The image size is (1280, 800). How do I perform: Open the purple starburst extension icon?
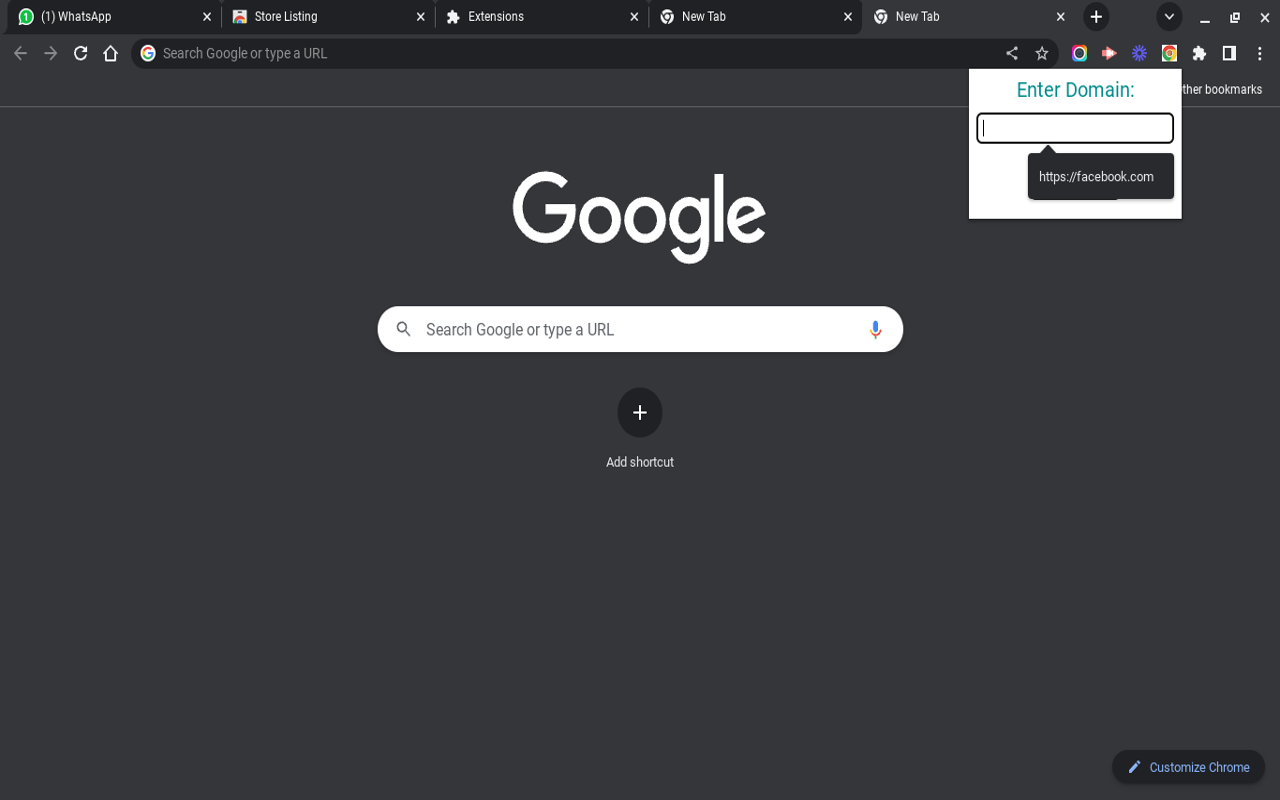[1139, 53]
